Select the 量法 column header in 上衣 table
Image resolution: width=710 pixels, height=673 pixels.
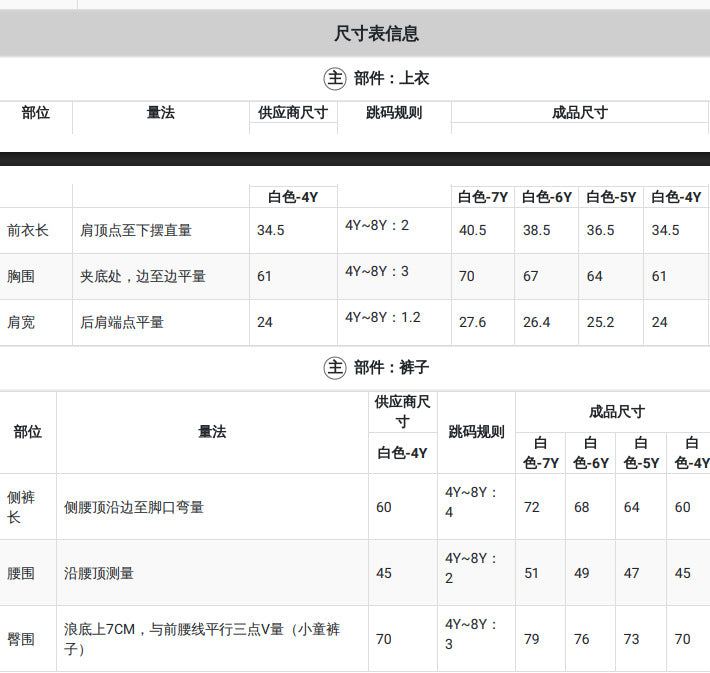pos(161,112)
